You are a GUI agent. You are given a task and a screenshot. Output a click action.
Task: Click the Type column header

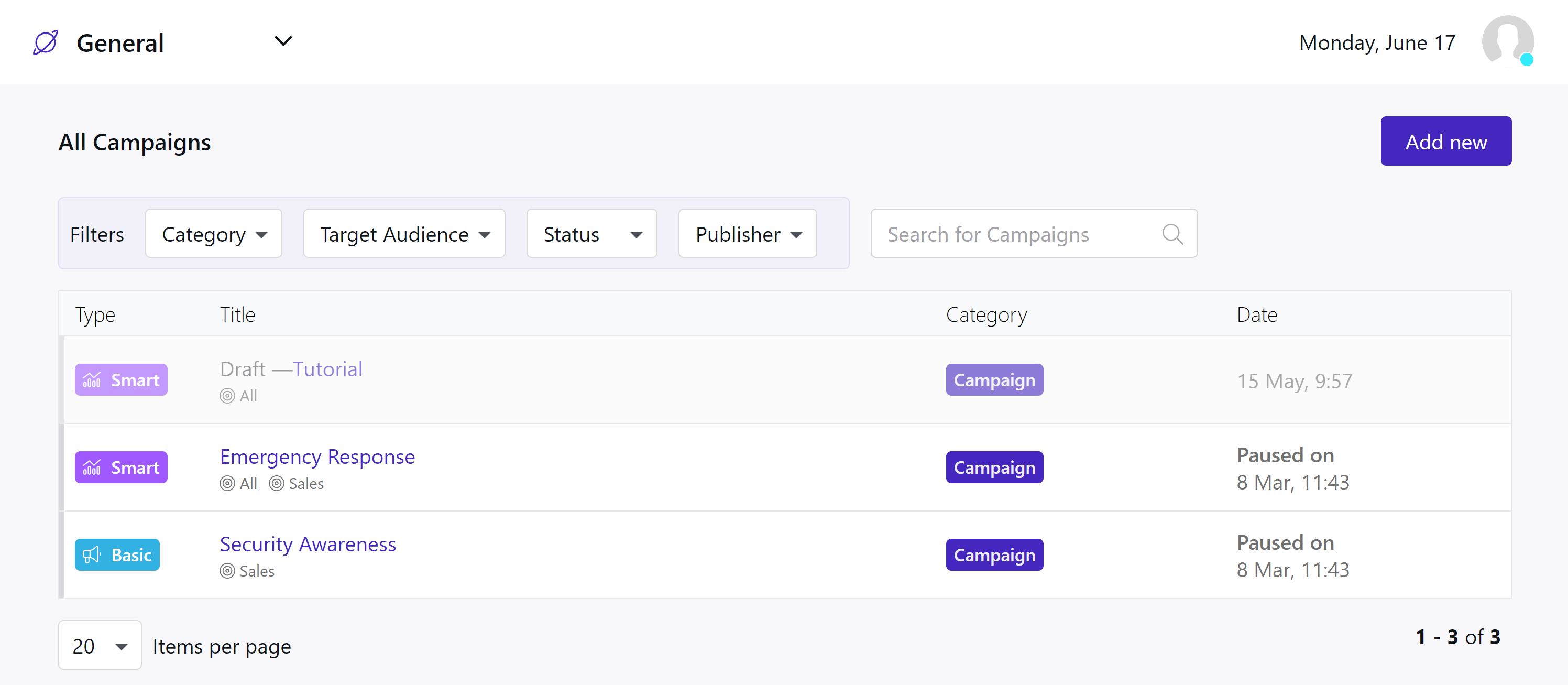click(95, 315)
